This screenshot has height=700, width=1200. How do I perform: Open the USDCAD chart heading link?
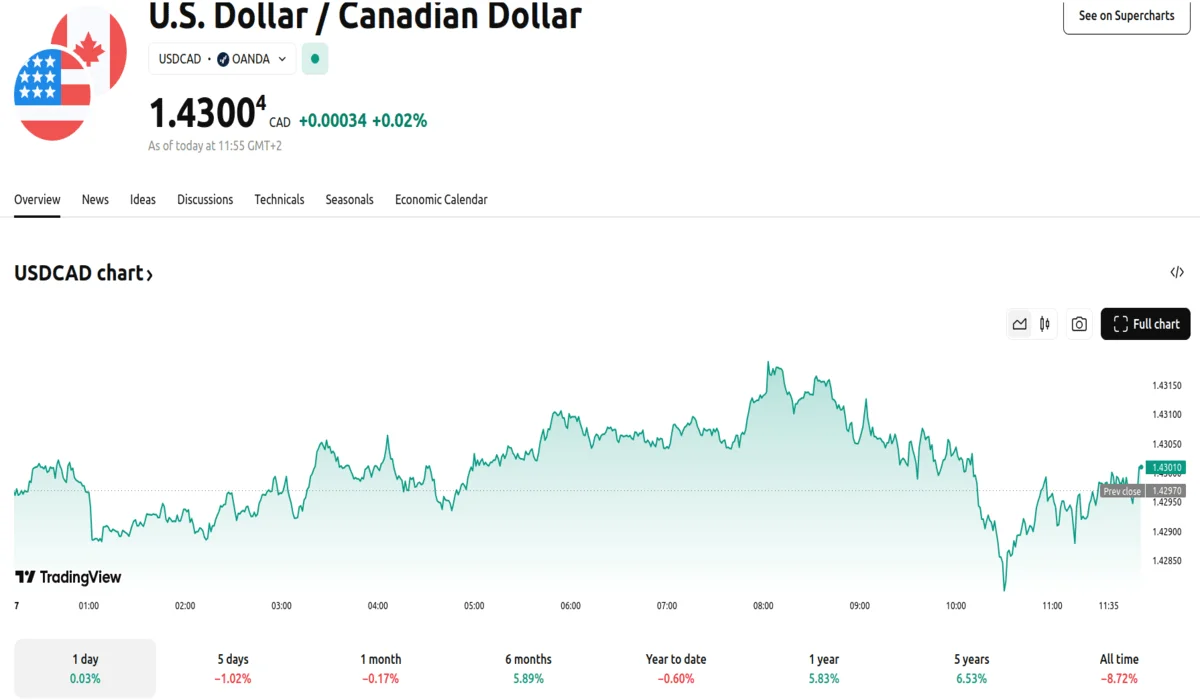[83, 273]
